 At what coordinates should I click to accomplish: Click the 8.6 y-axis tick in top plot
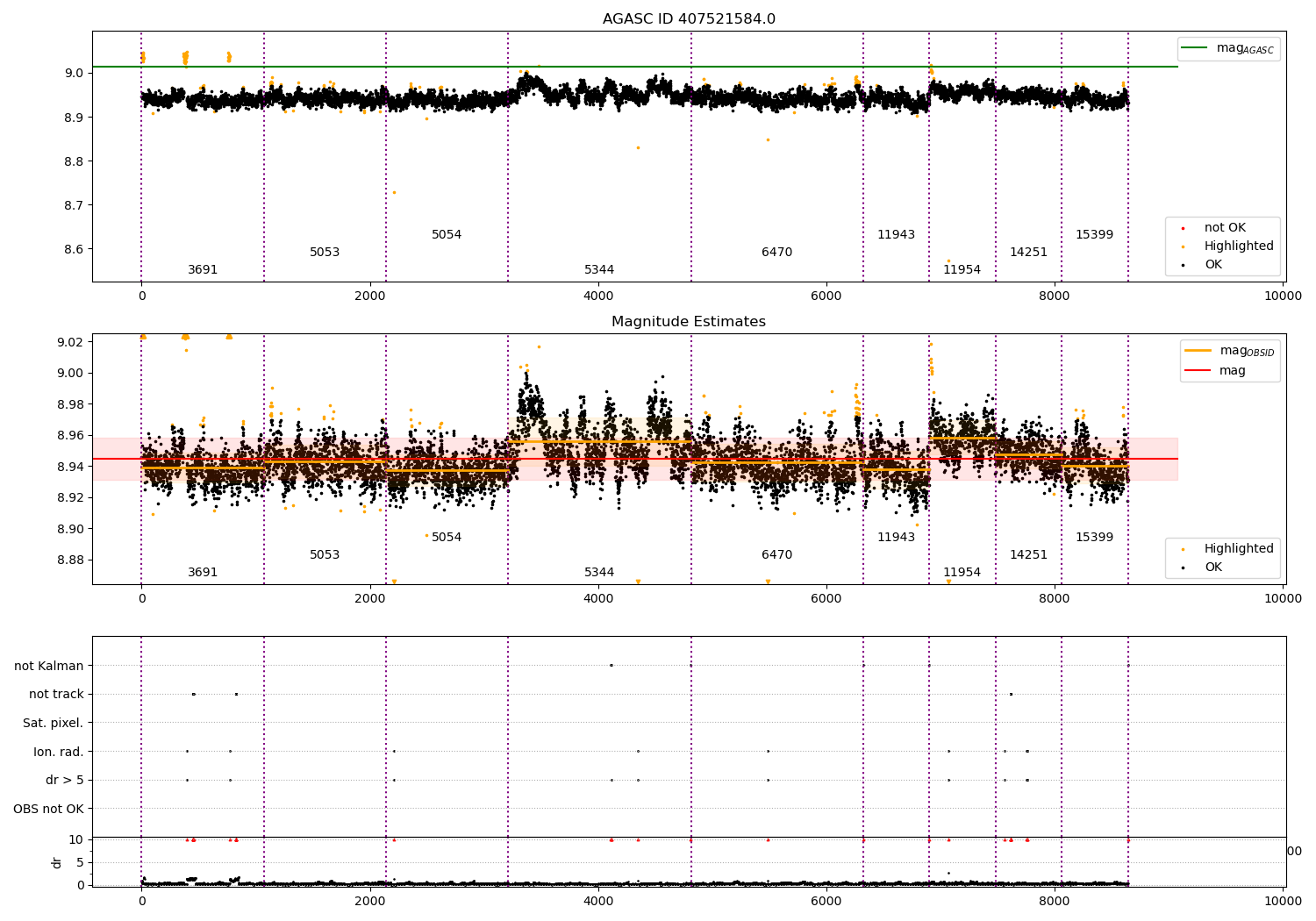click(x=74, y=249)
